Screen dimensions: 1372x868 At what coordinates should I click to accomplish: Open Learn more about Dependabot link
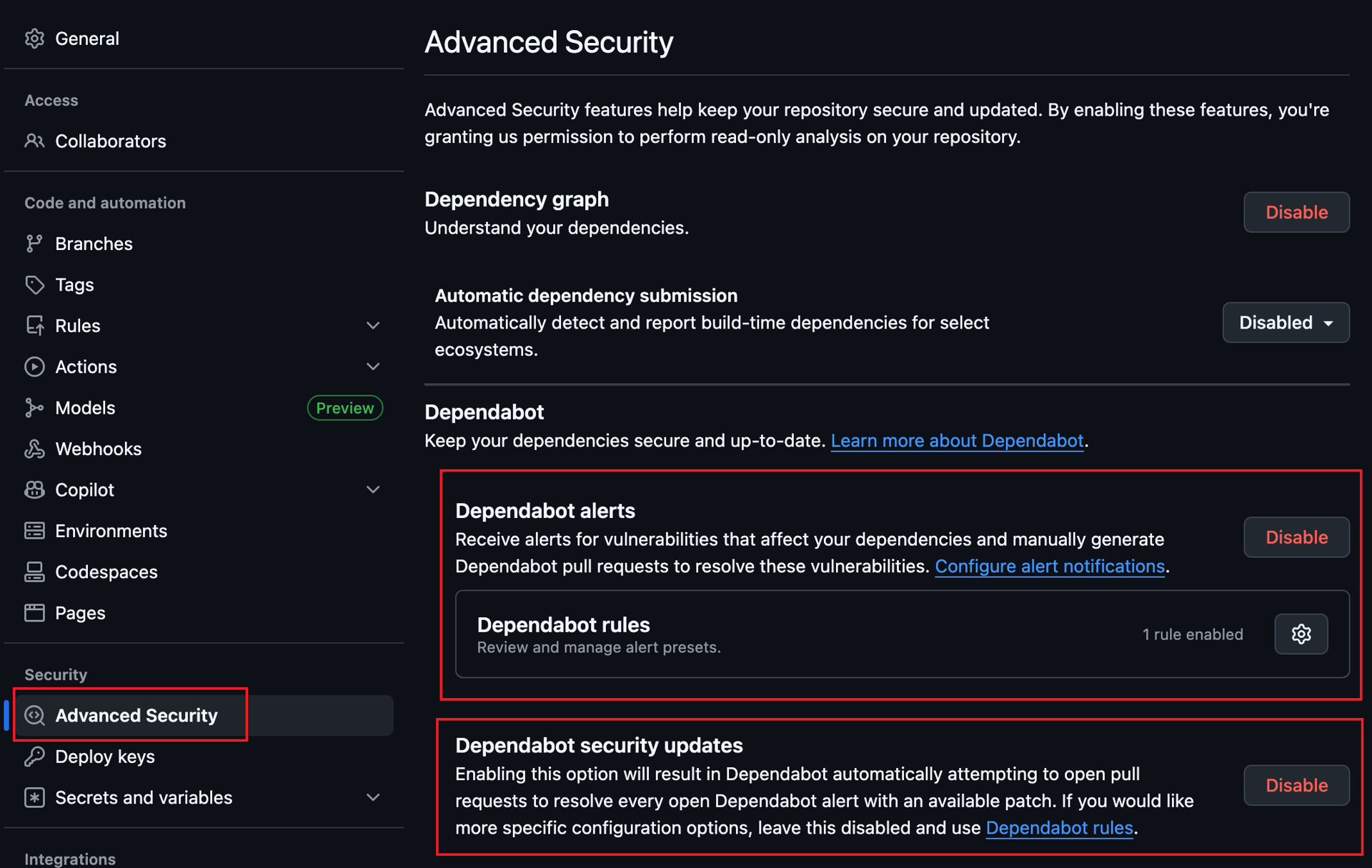coord(957,441)
